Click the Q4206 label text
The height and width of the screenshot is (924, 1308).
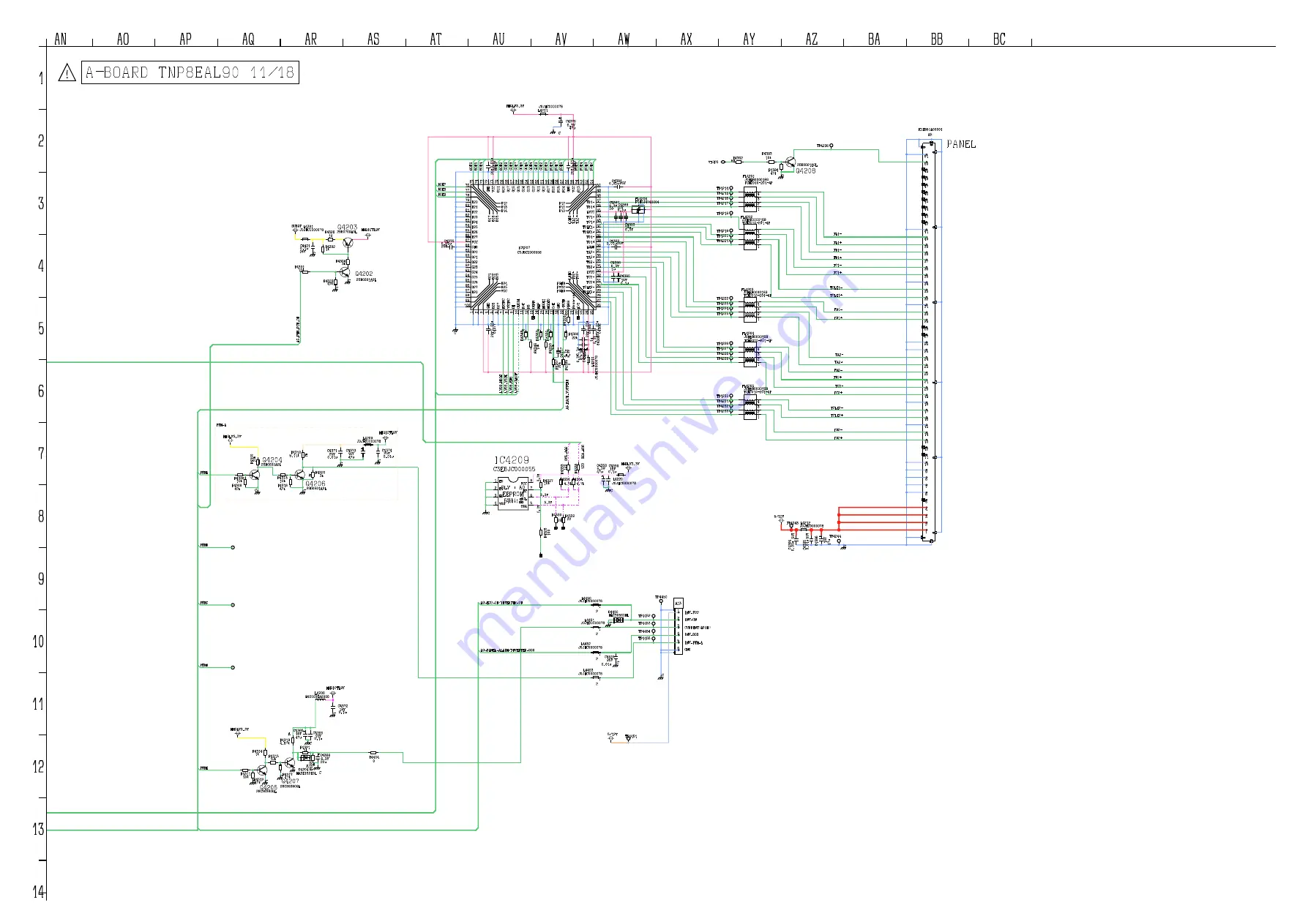point(315,484)
